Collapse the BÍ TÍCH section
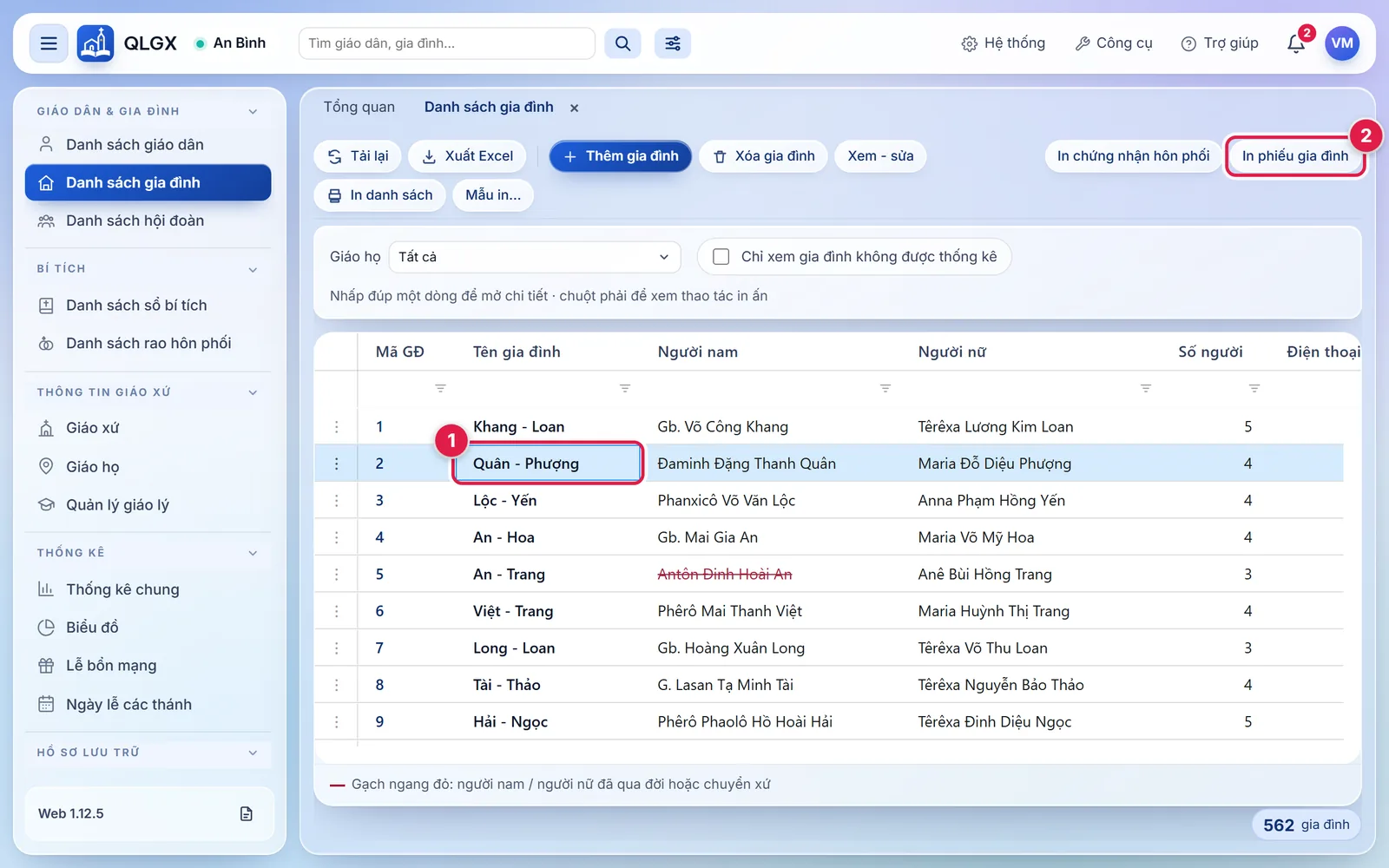Viewport: 1389px width, 868px height. [253, 269]
